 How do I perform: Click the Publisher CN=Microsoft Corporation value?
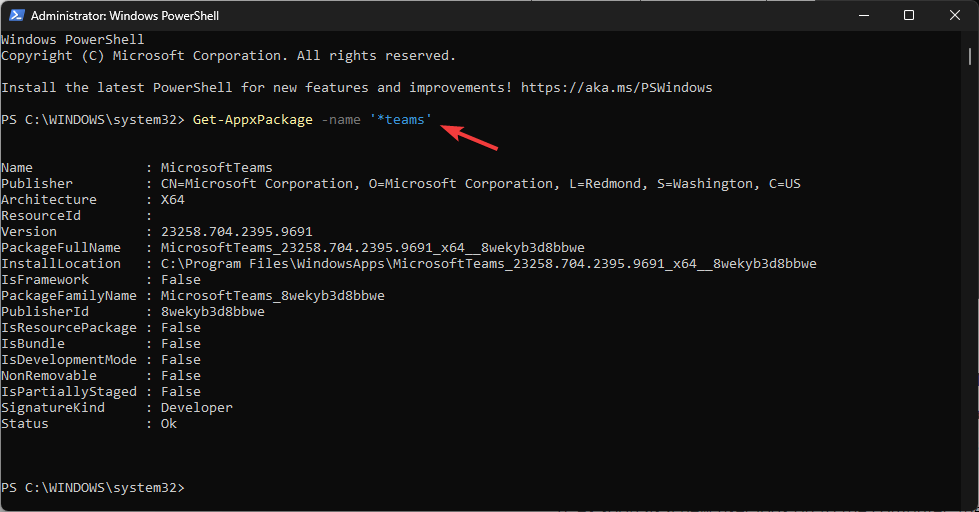pos(480,184)
